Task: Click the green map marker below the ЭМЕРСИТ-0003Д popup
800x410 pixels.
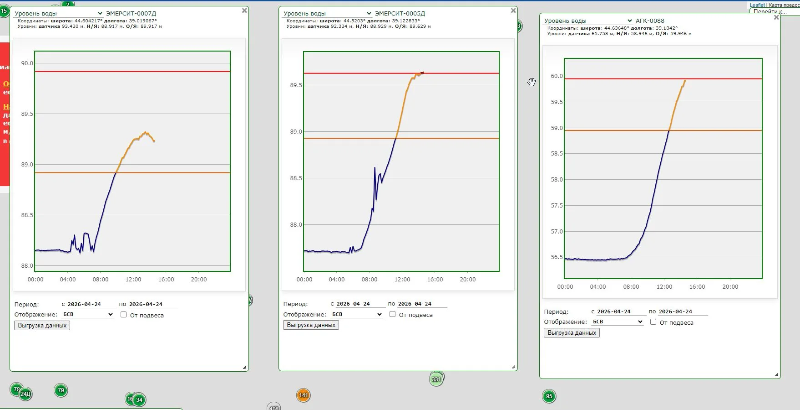Action: tap(436, 378)
